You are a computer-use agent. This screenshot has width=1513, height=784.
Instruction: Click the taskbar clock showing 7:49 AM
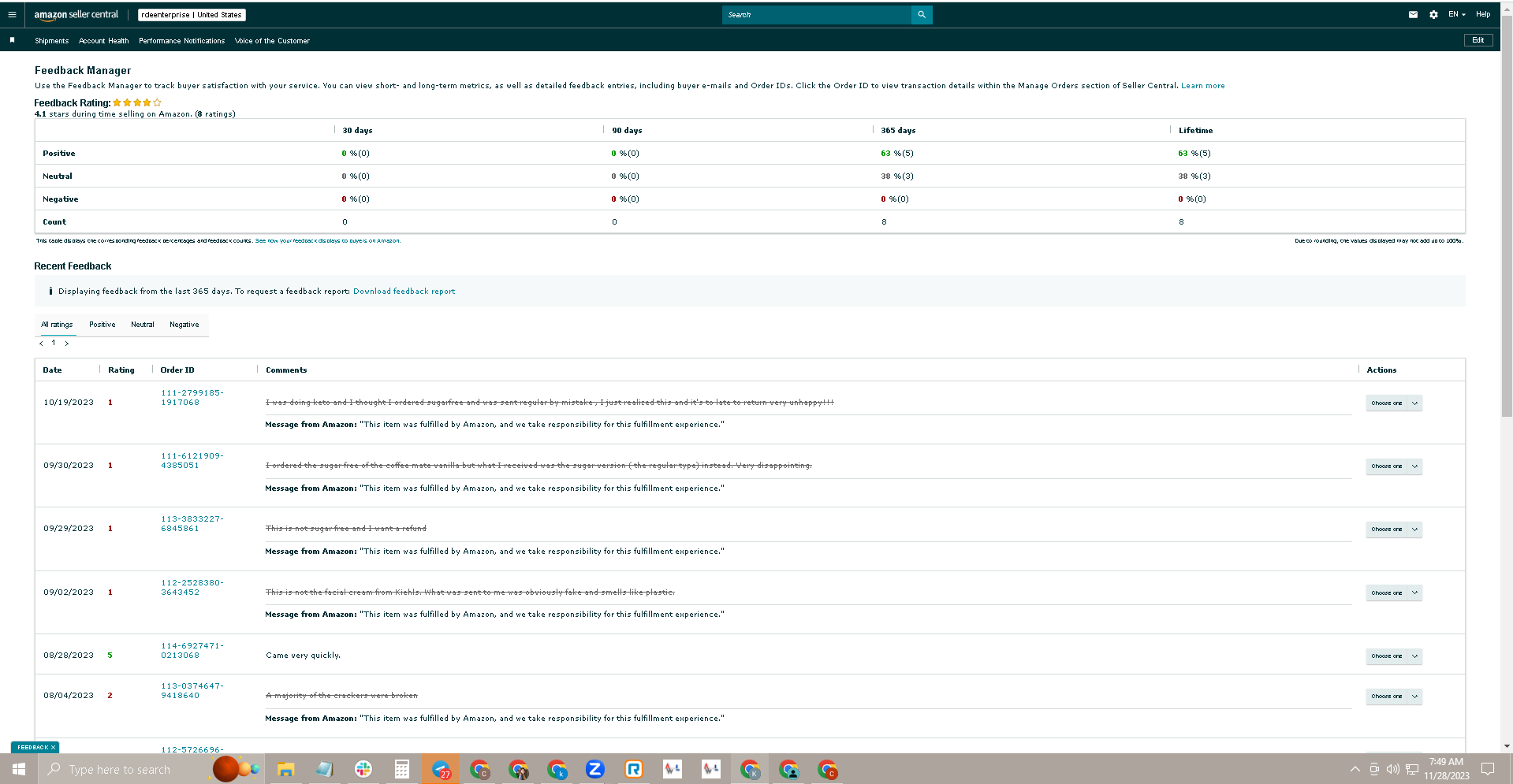[1446, 769]
